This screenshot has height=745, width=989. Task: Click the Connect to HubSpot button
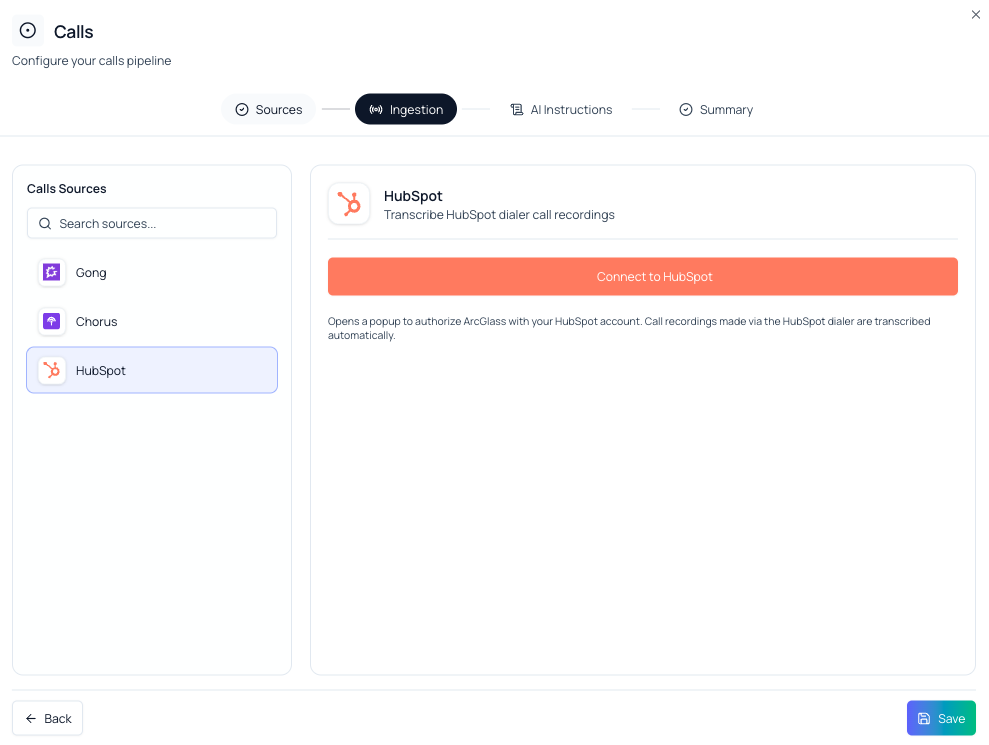tap(643, 276)
